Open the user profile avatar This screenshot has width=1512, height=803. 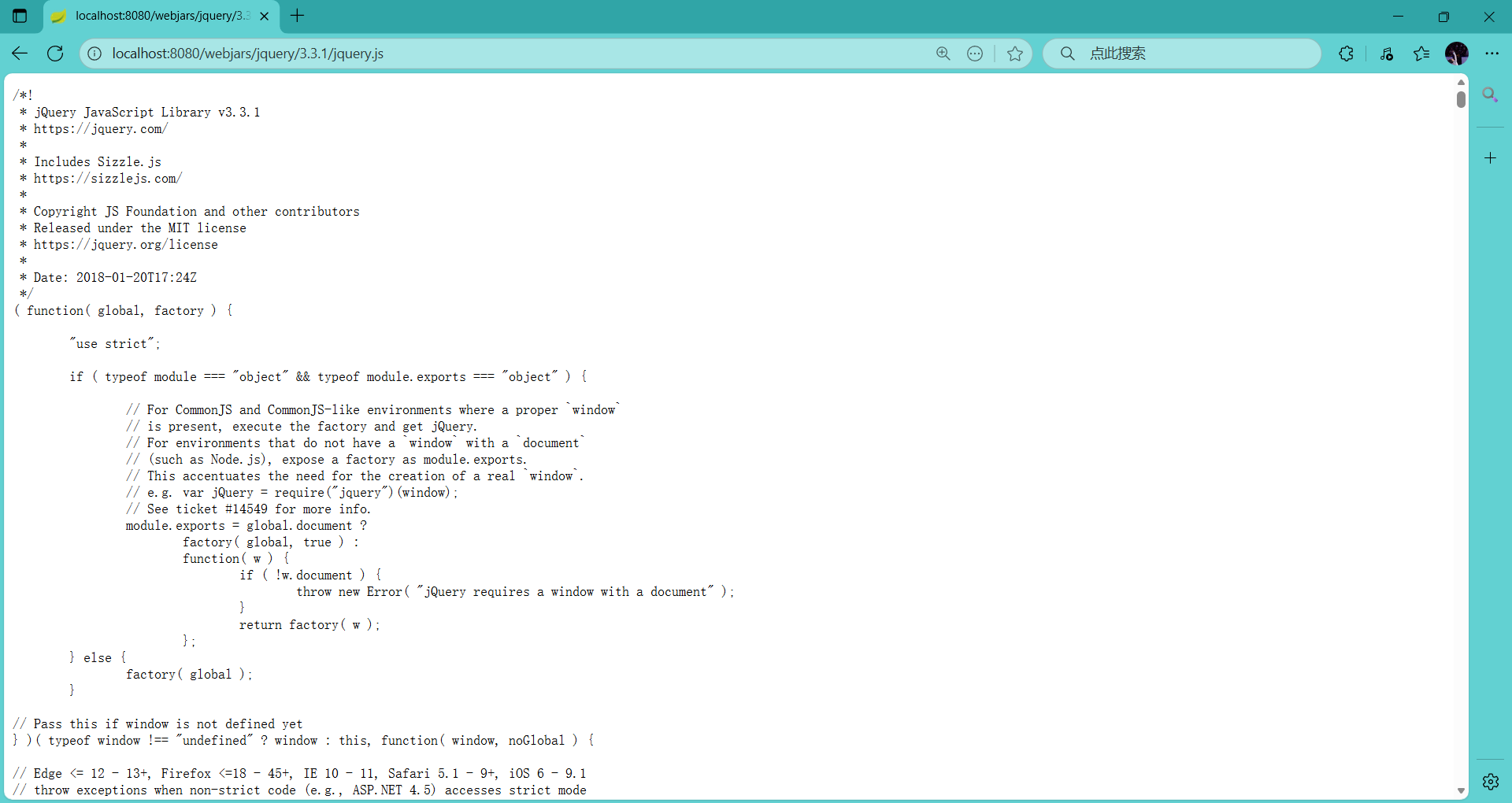[1457, 54]
